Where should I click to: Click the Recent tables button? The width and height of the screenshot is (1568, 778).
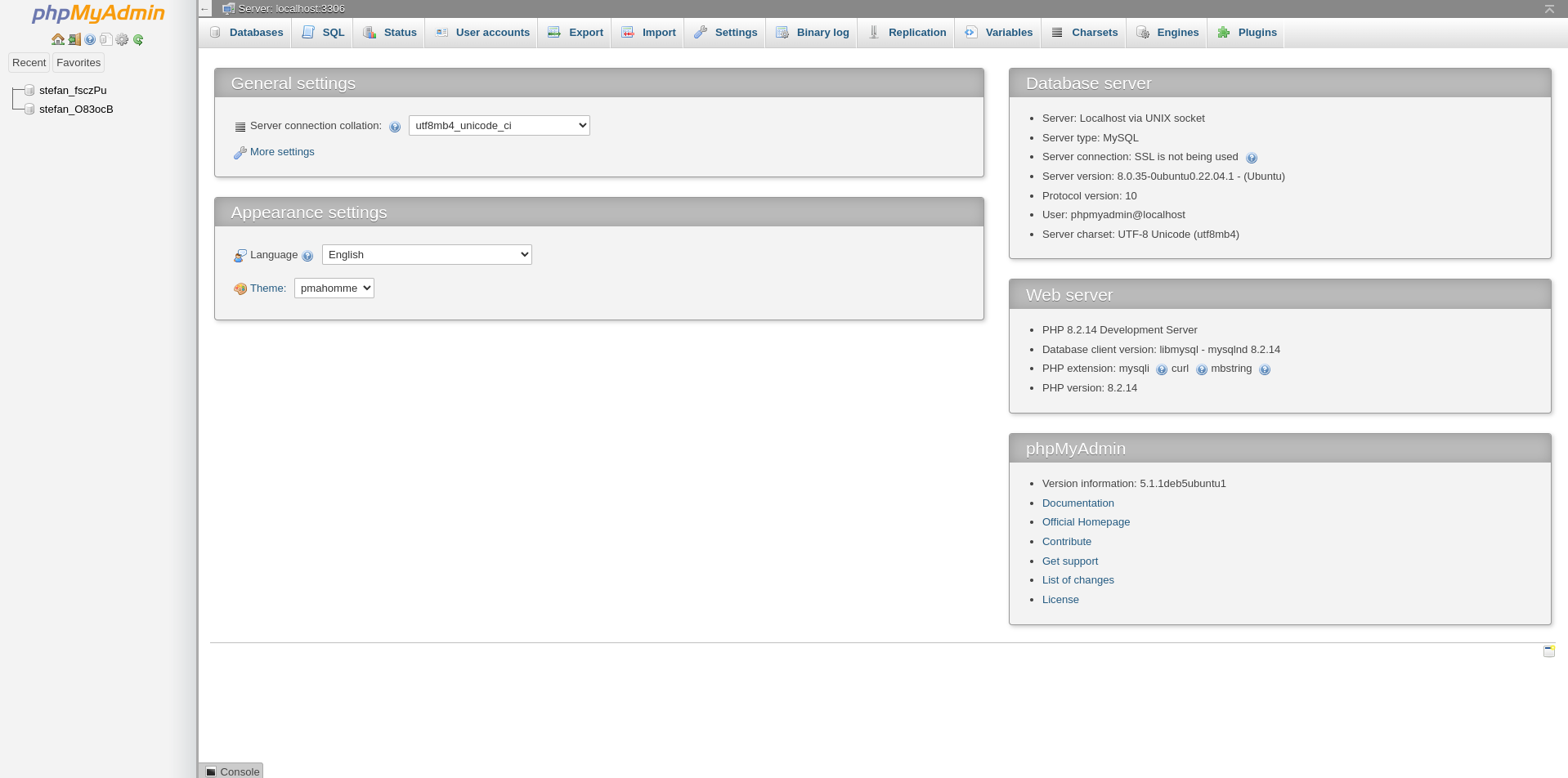29,63
